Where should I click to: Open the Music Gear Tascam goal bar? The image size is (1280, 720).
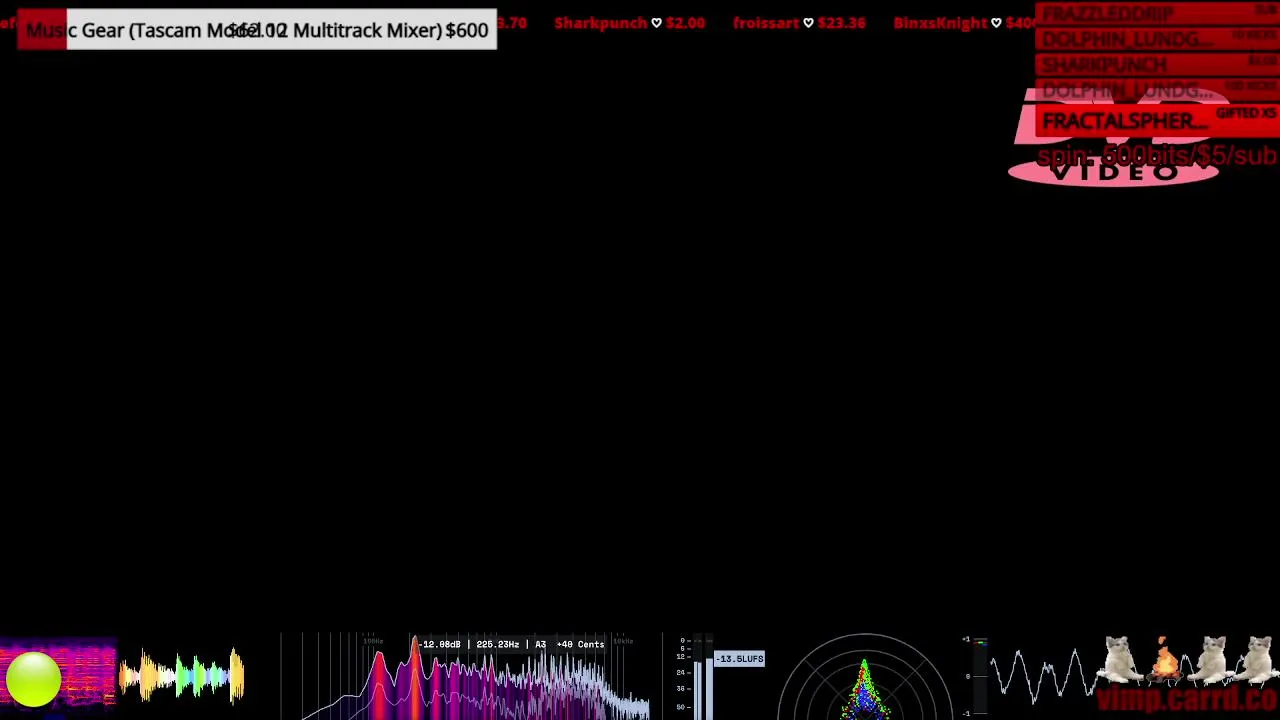[257, 30]
